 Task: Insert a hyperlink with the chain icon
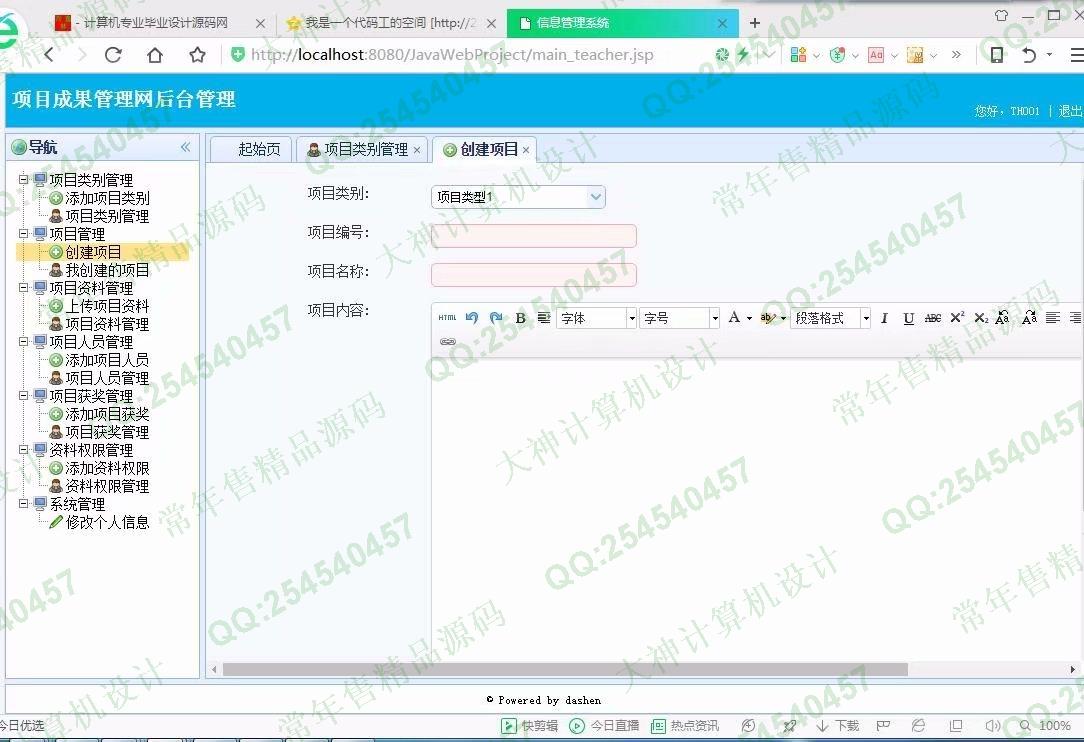click(x=448, y=342)
